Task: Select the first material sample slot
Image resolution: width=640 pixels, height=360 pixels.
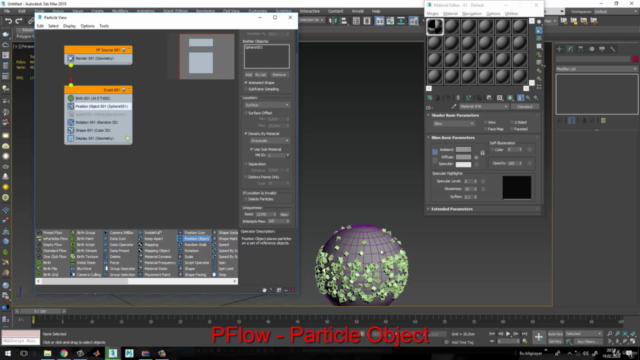Action: click(x=435, y=27)
